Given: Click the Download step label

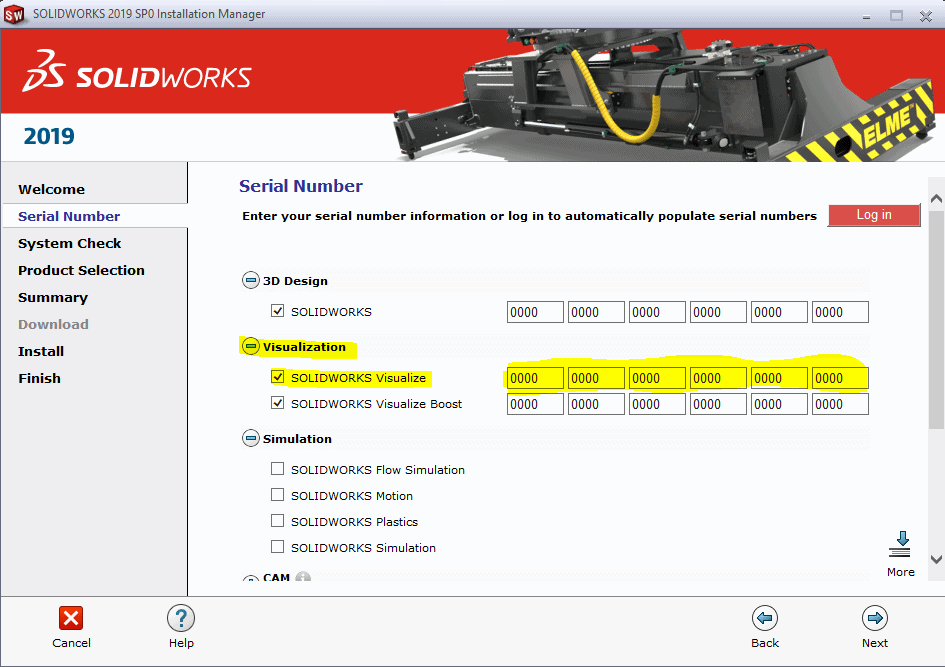Looking at the screenshot, I should 53,324.
